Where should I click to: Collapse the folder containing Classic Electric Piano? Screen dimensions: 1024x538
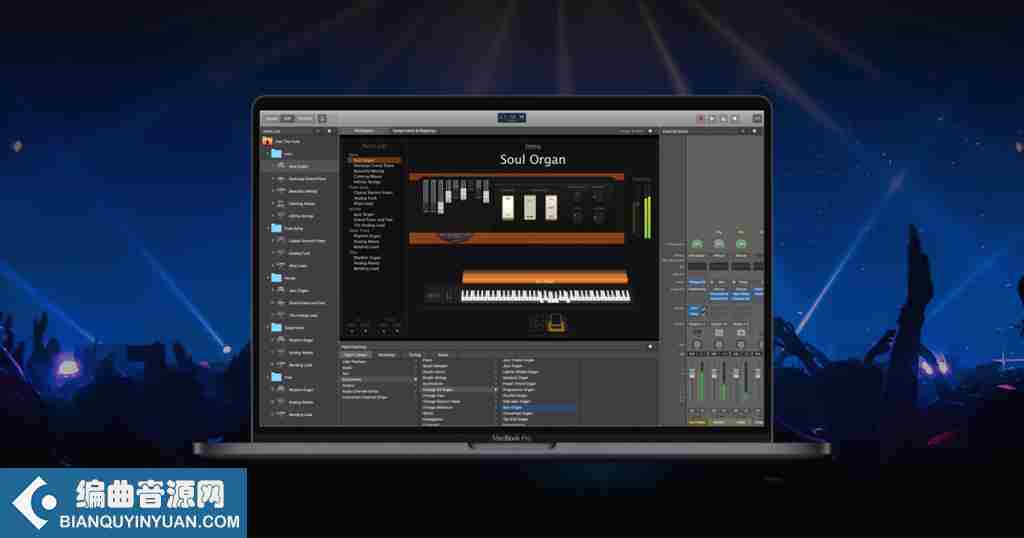tap(268, 229)
